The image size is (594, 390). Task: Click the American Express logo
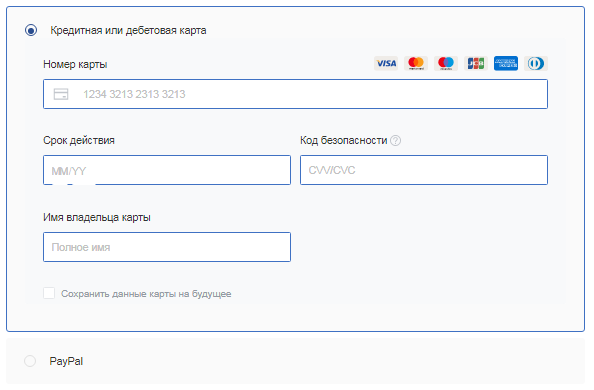(x=505, y=63)
